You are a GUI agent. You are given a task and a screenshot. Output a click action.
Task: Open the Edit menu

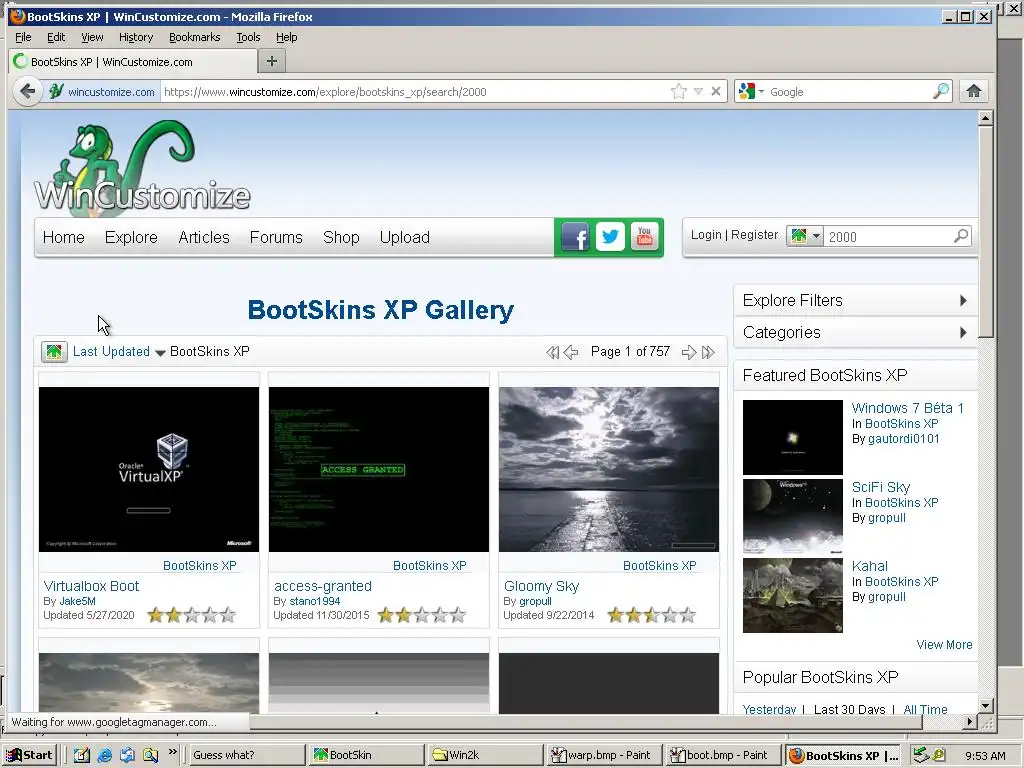pos(56,37)
